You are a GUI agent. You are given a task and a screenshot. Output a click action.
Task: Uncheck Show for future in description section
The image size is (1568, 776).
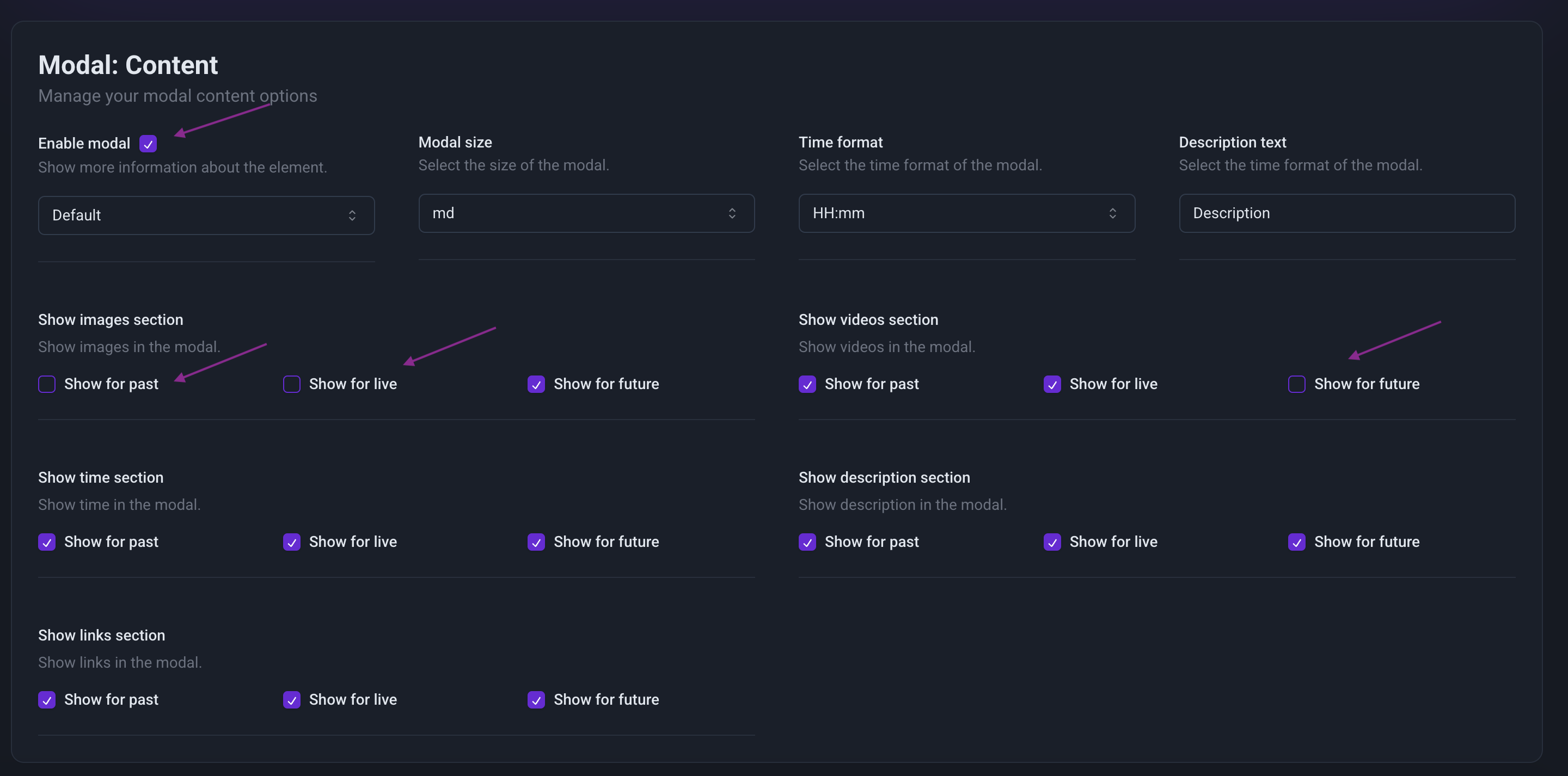(1296, 541)
